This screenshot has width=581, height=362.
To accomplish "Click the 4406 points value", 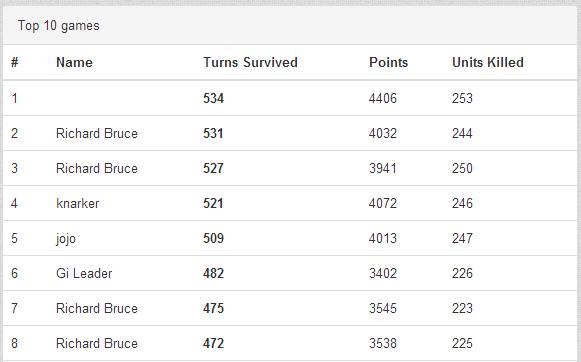I will (383, 99).
